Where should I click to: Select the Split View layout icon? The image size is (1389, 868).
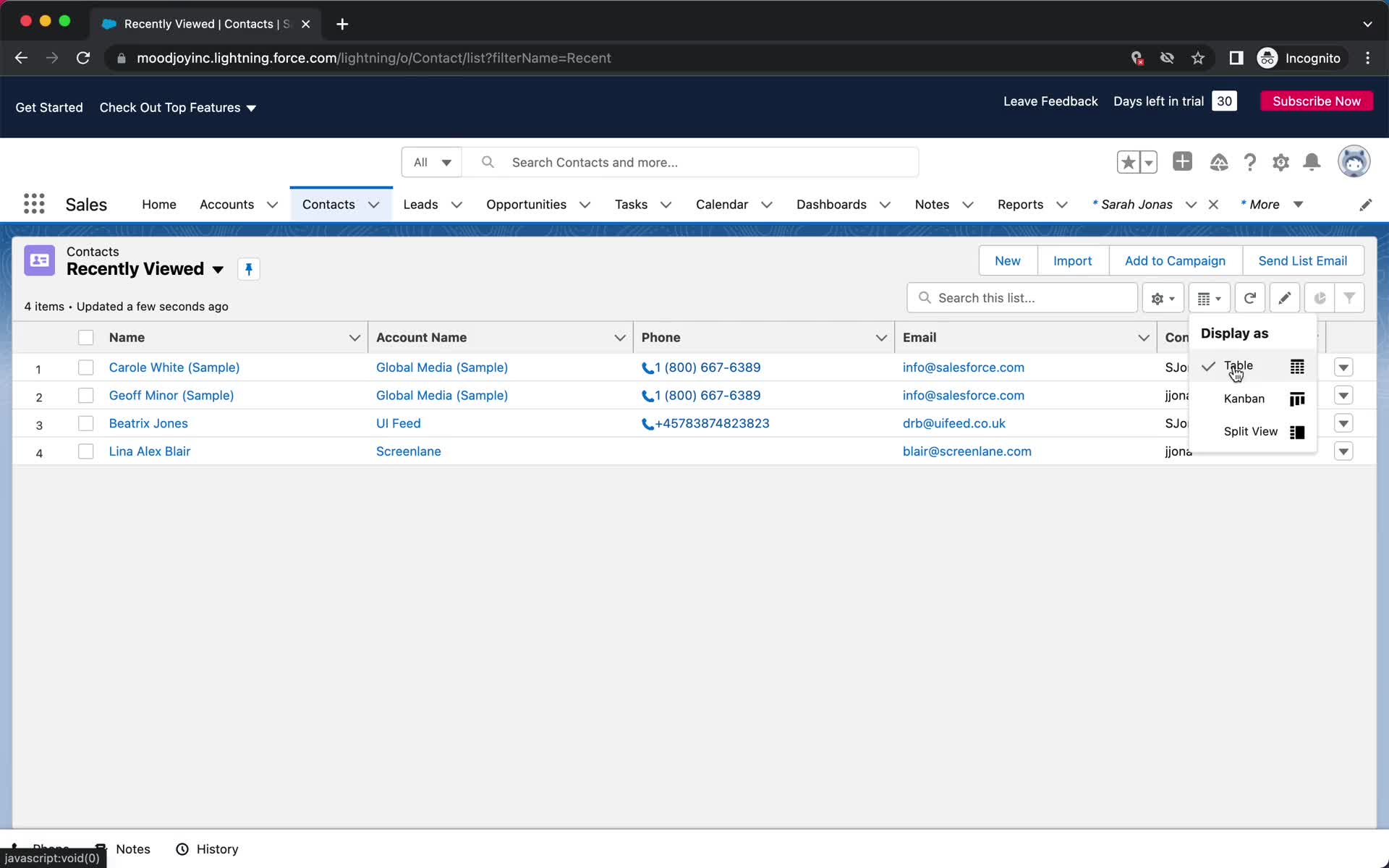point(1297,432)
